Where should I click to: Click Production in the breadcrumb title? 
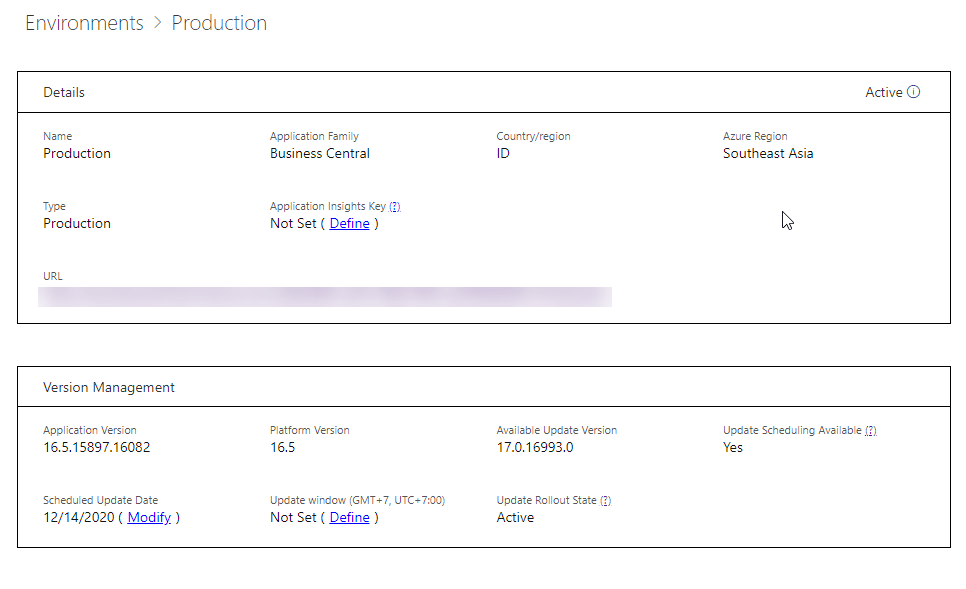[x=219, y=23]
